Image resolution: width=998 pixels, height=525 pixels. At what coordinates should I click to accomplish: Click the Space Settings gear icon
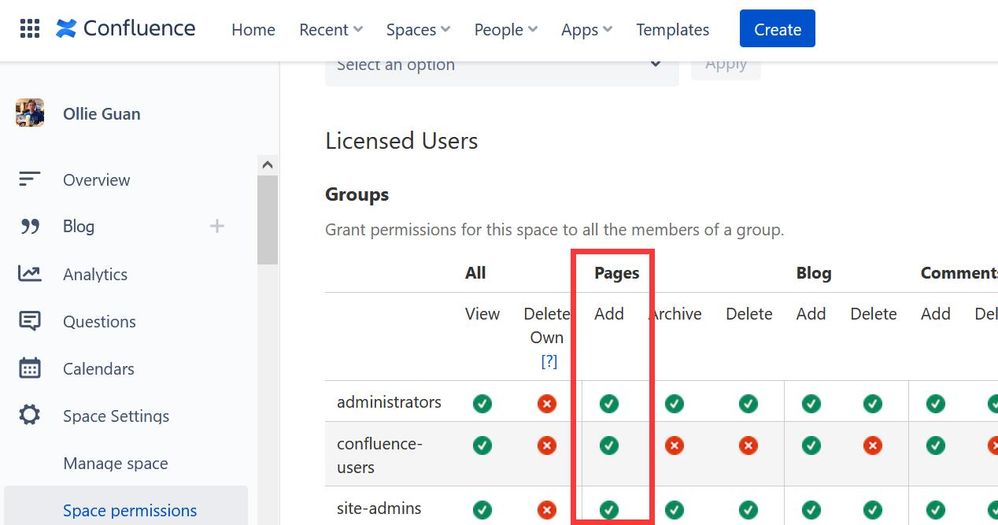[29, 415]
